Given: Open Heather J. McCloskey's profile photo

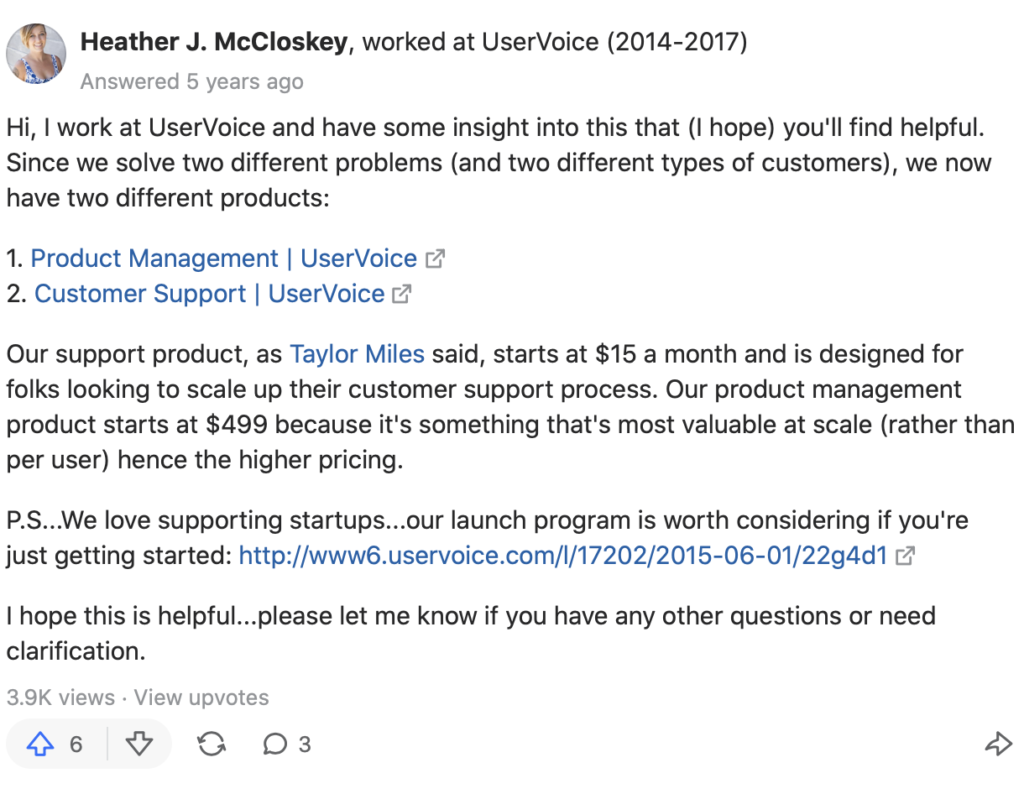Looking at the screenshot, I should (36, 54).
